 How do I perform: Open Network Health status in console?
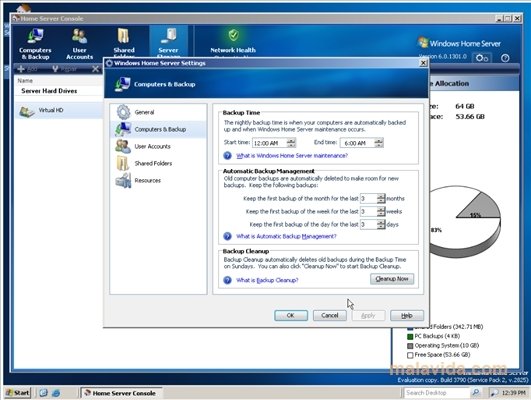233,42
